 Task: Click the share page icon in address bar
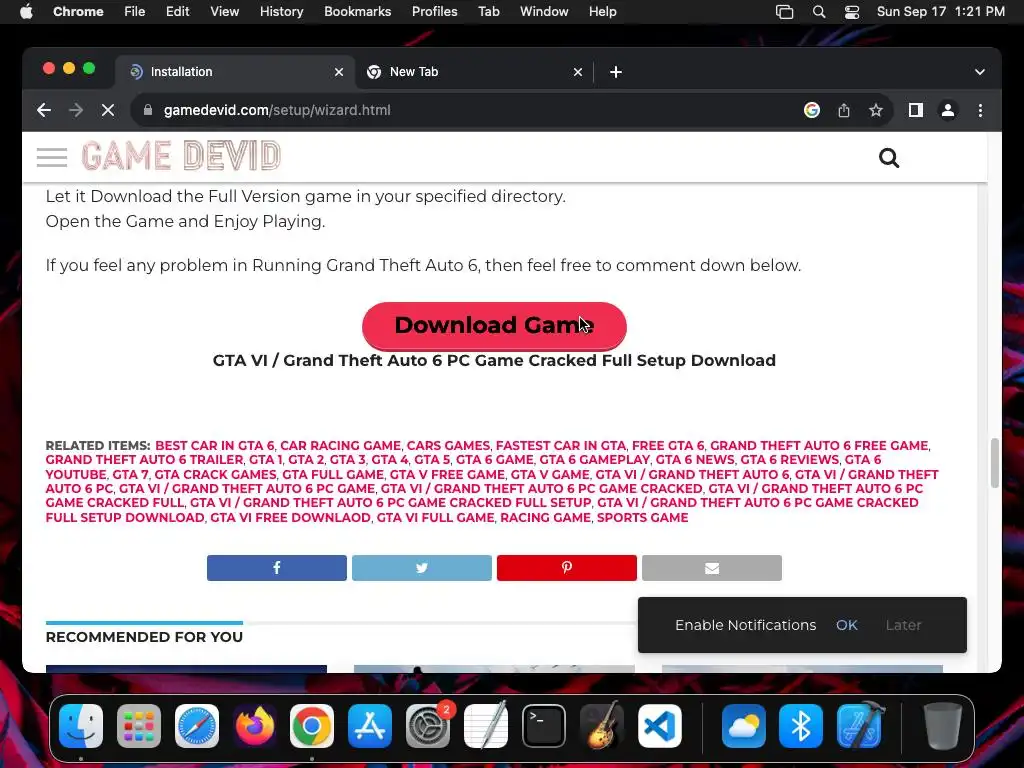(844, 110)
